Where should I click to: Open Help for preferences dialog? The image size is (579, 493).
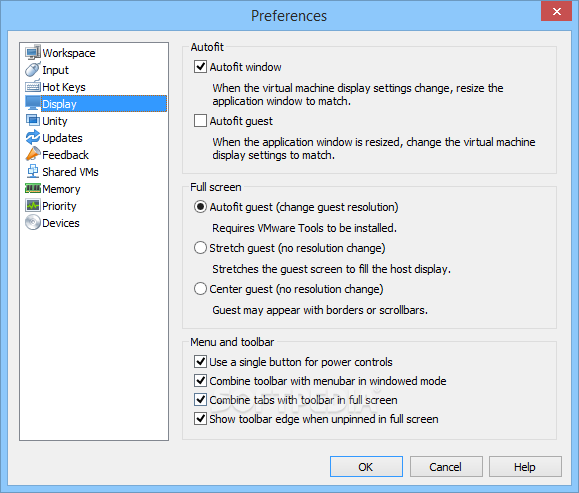tap(525, 467)
